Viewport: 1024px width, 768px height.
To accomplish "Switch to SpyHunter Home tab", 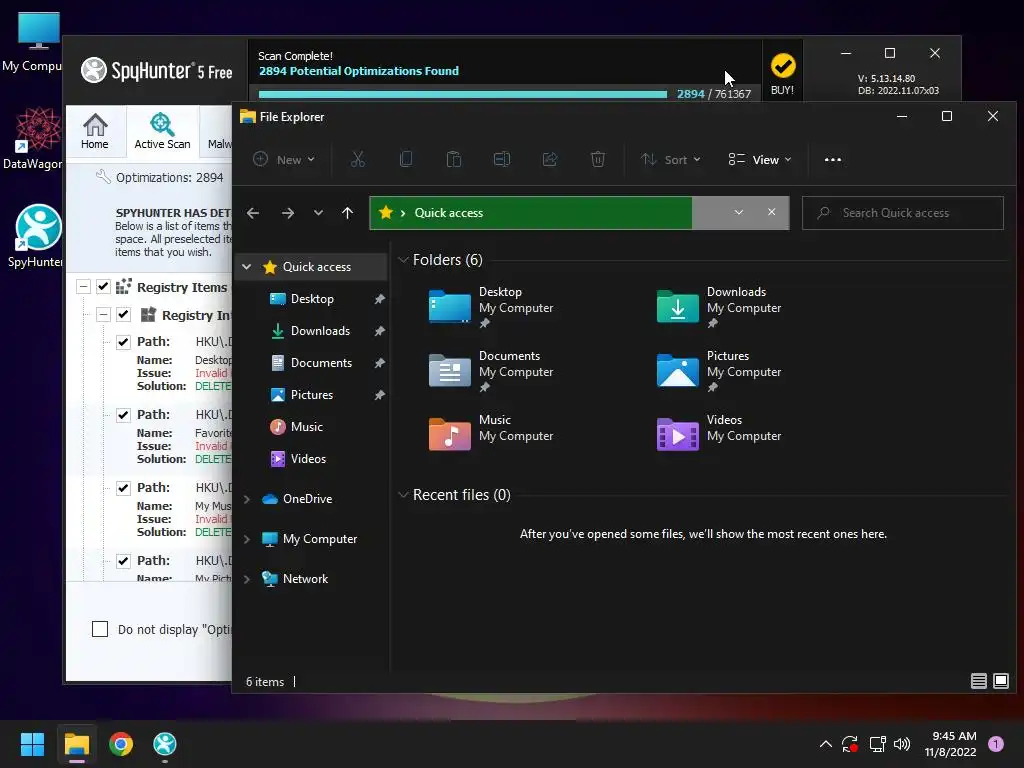I will click(x=95, y=131).
